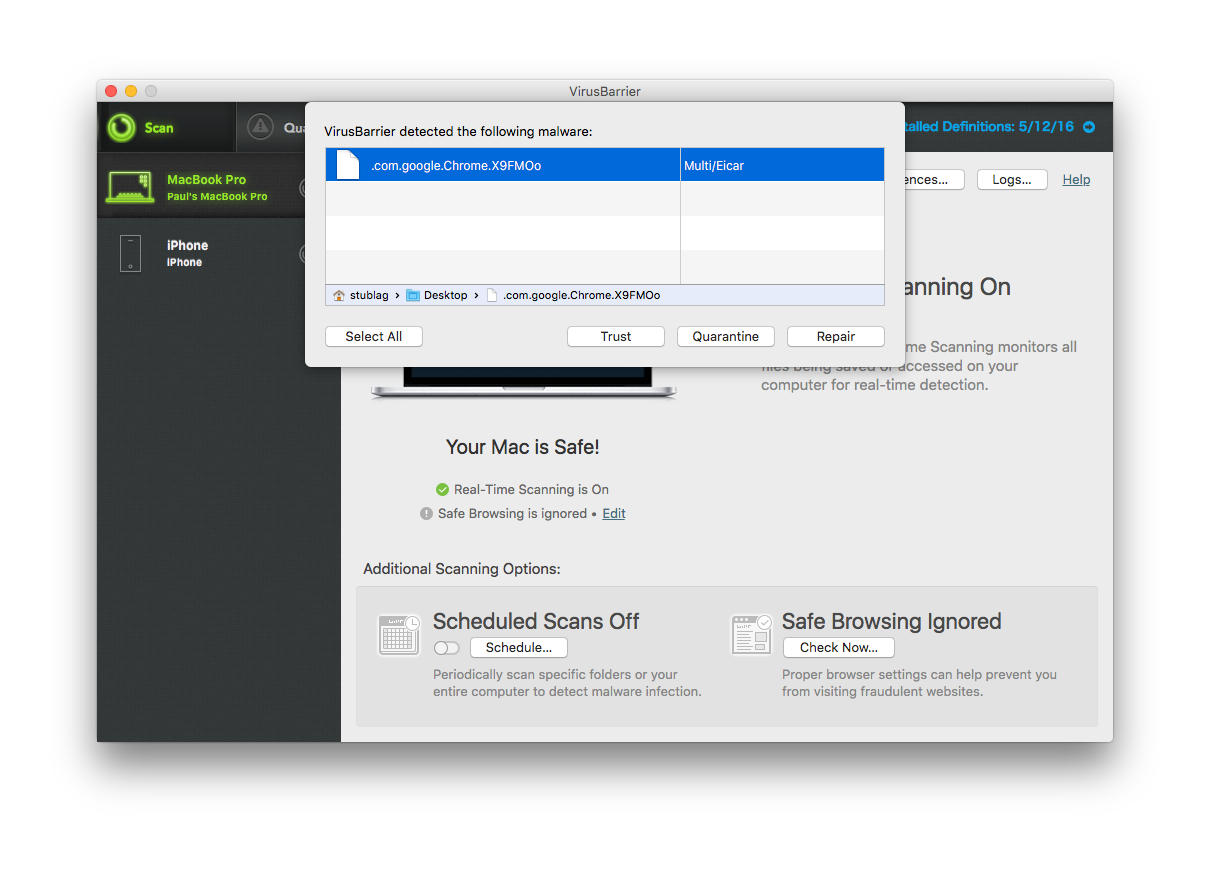Click the partly hidden Preferences... button
1210x870 pixels.
(x=934, y=180)
